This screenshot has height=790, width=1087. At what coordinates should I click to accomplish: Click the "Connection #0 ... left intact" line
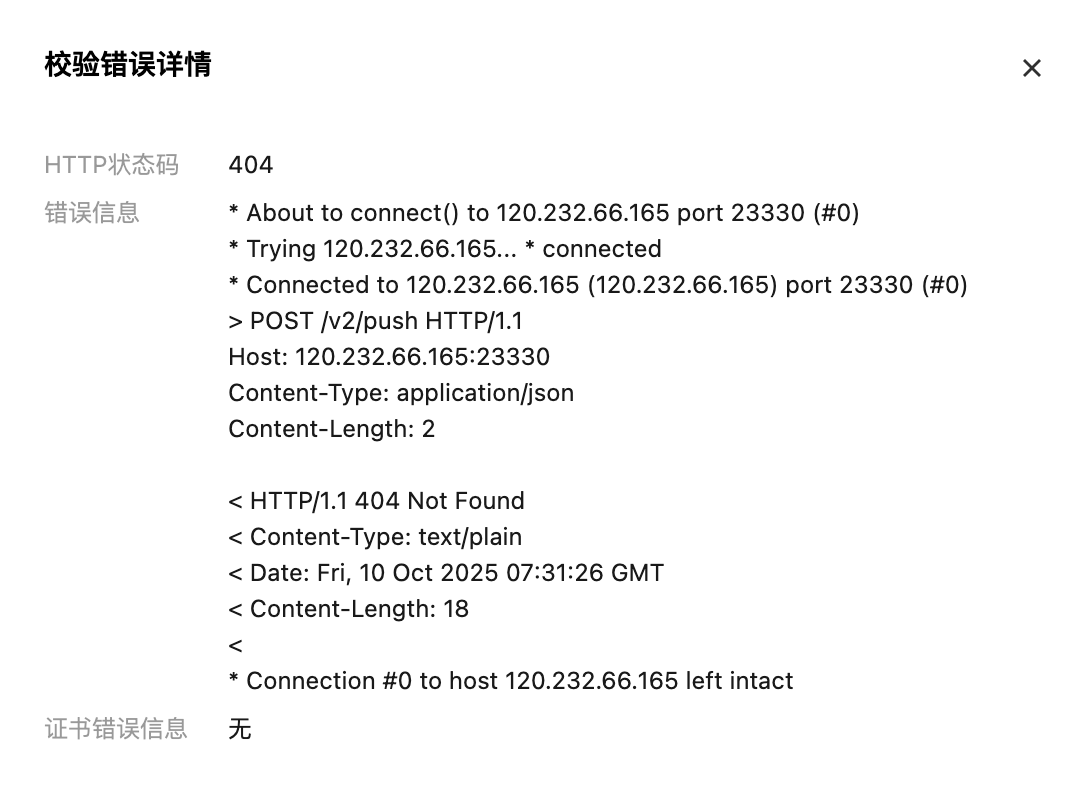tap(511, 681)
